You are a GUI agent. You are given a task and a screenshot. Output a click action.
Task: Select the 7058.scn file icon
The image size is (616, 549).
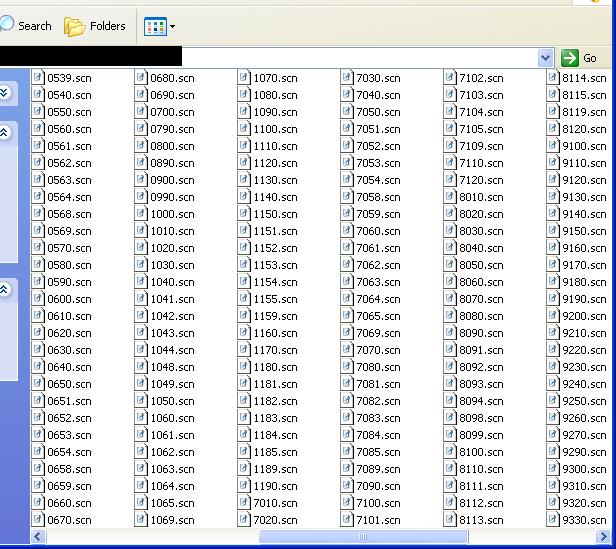pyautogui.click(x=346, y=196)
